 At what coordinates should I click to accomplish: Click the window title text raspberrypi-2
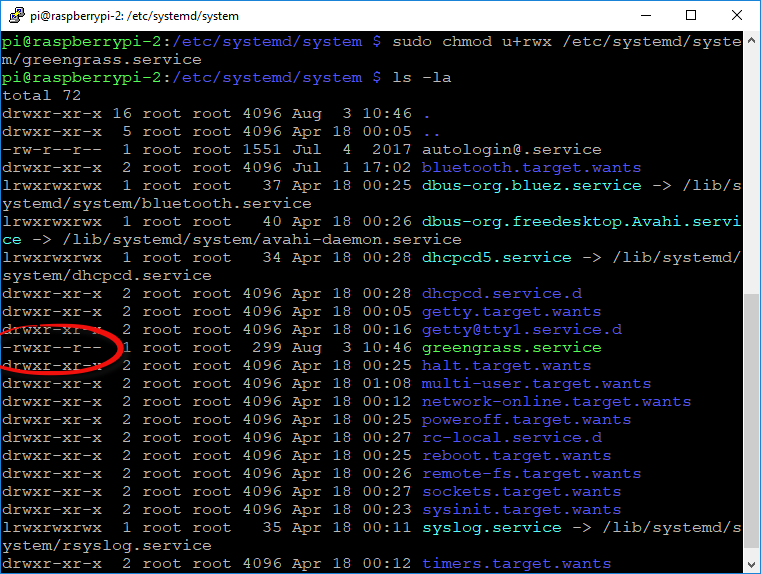point(85,16)
